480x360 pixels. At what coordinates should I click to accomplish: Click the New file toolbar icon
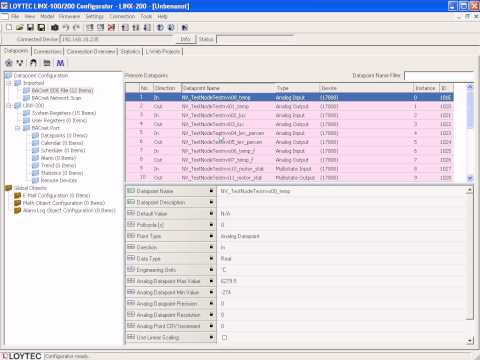pos(9,28)
